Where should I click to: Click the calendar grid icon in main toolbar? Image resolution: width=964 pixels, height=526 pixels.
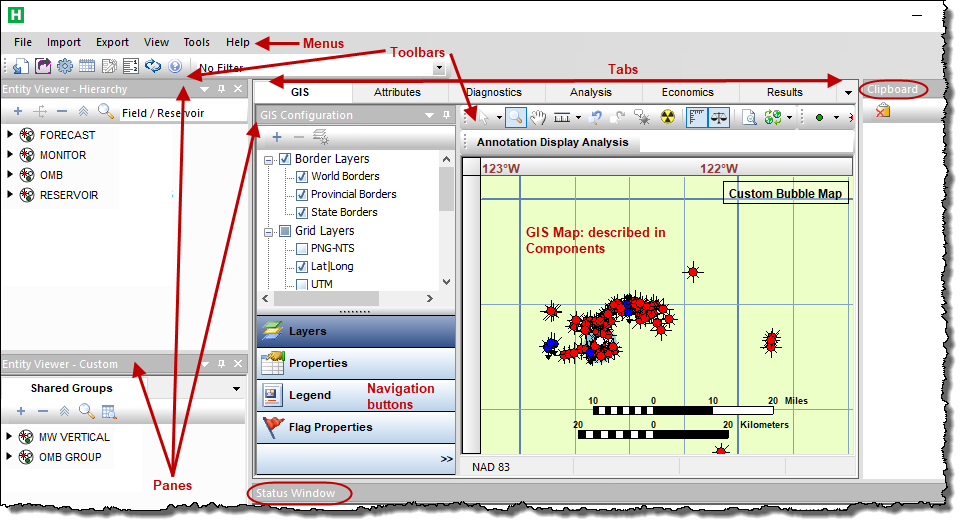[87, 66]
